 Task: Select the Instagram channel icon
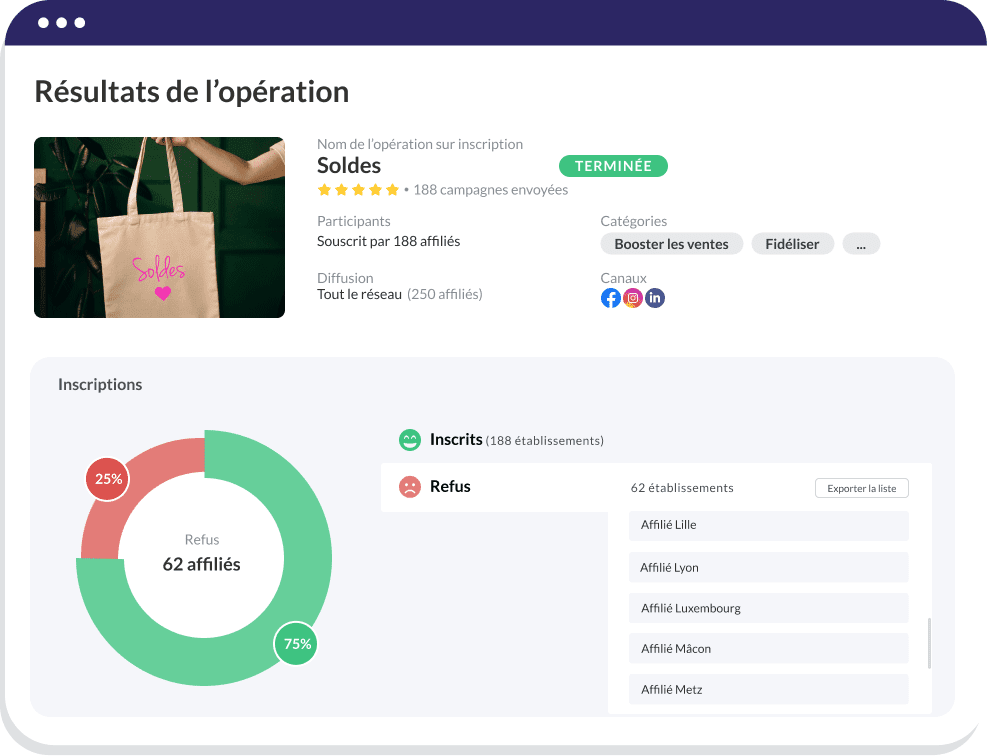point(633,297)
